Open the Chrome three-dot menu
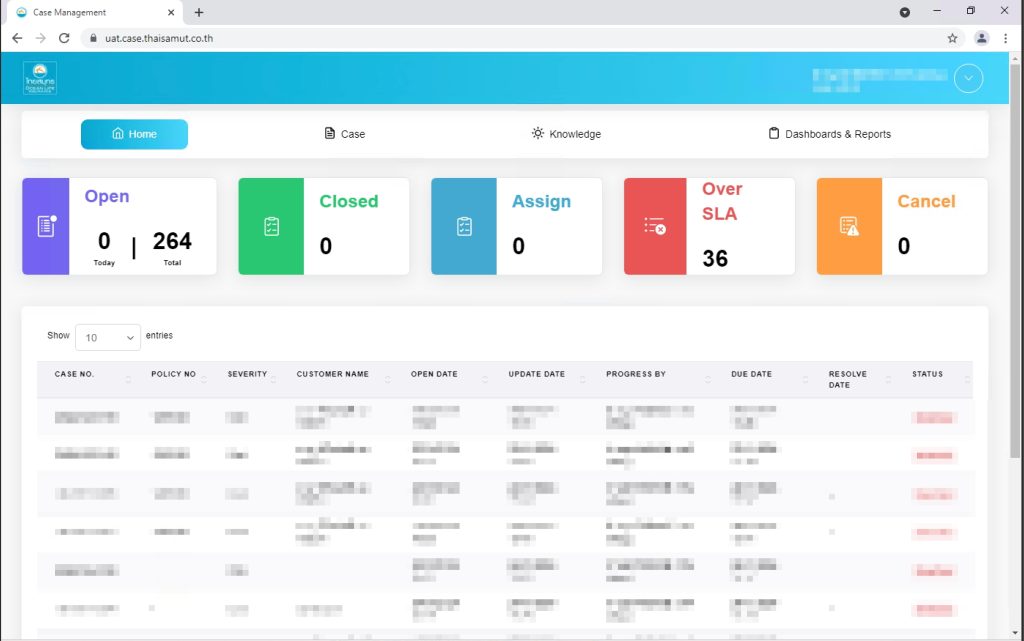The image size is (1024, 641). (x=1006, y=38)
